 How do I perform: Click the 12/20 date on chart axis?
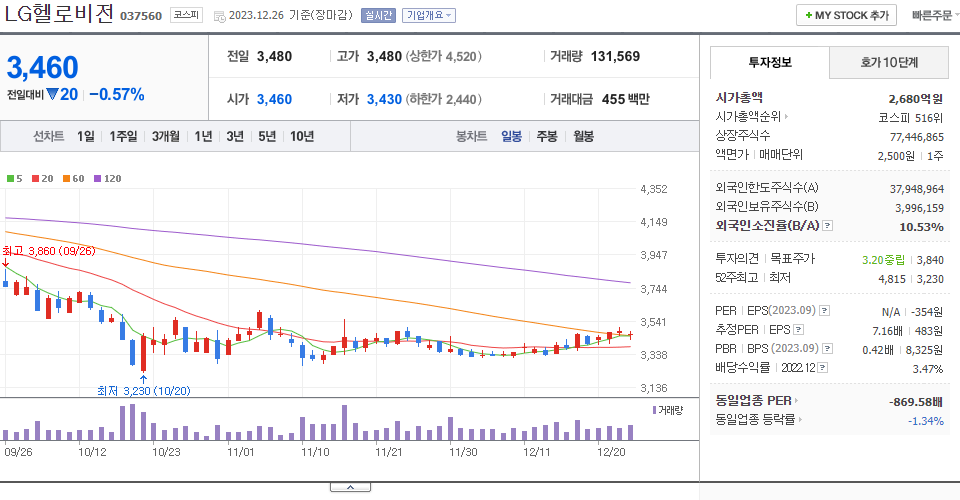611,452
